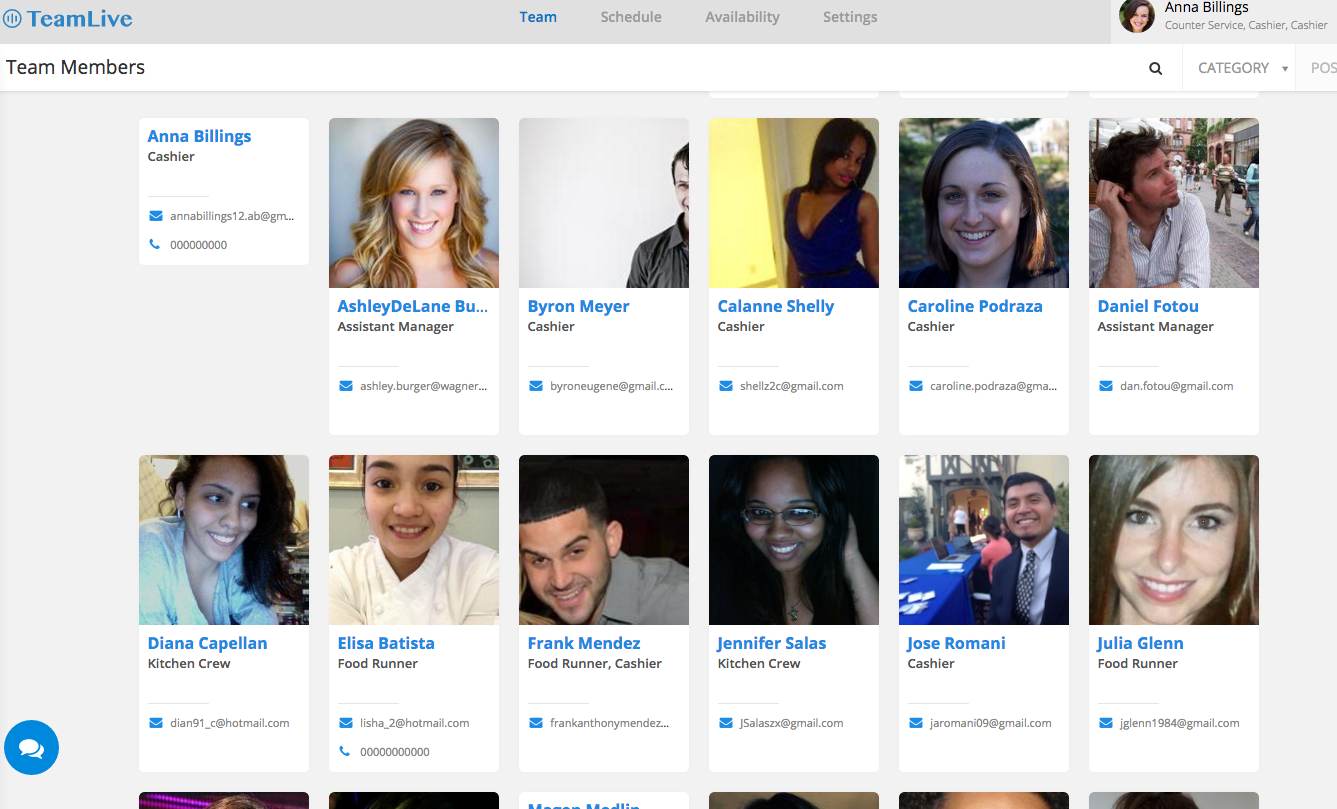The width and height of the screenshot is (1337, 809).
Task: Click email icon on Anna Billings card
Action: pos(155,216)
